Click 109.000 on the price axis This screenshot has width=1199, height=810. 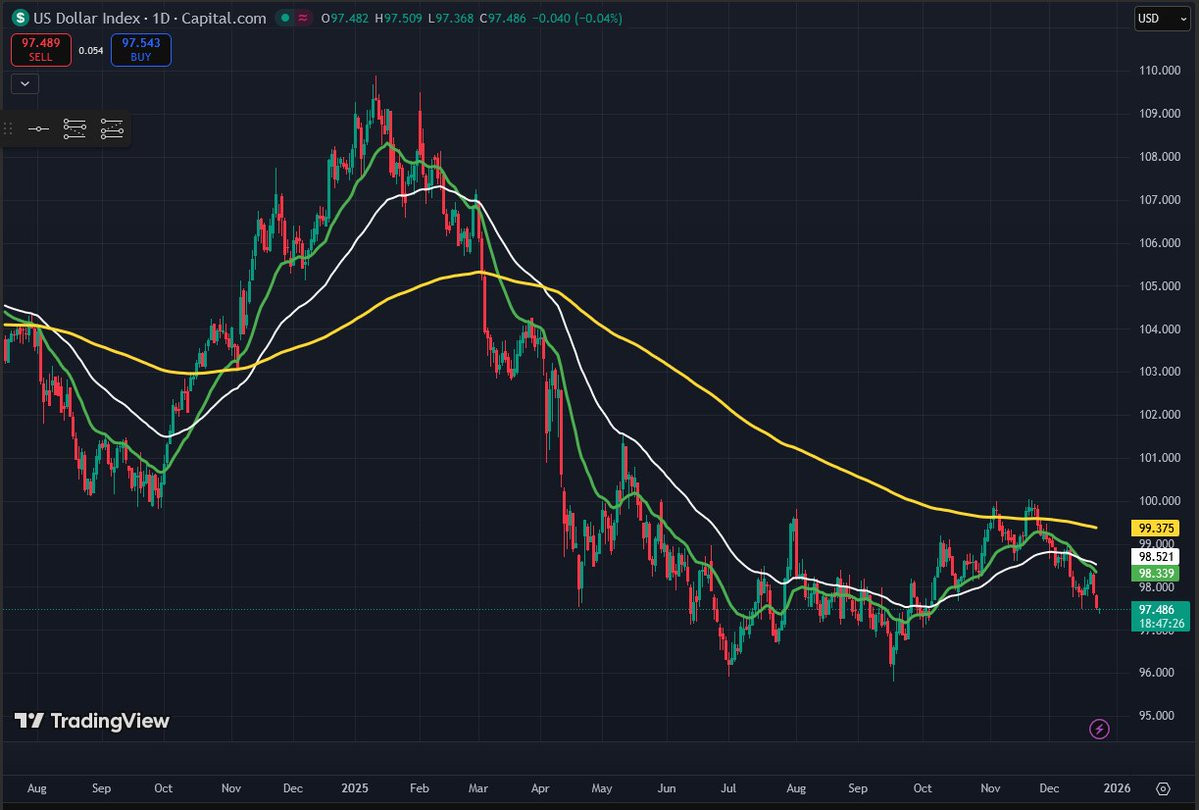click(1159, 113)
